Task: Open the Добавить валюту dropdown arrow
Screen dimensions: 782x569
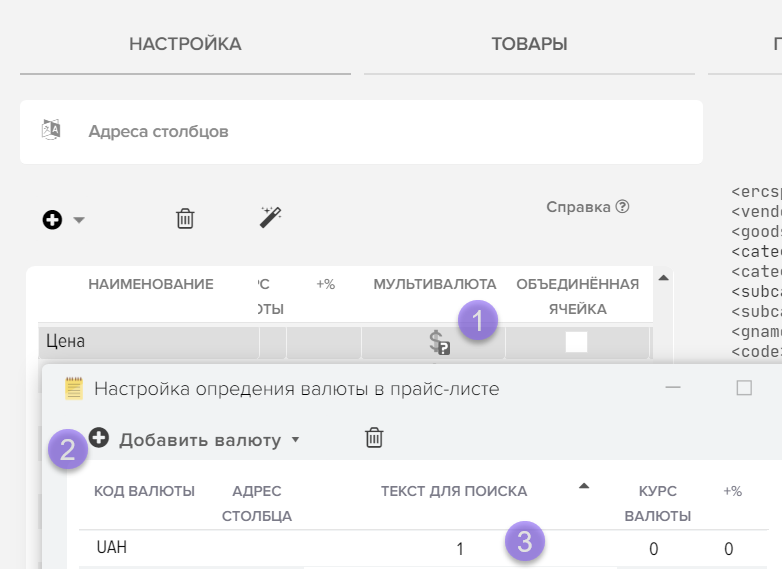Action: click(295, 440)
